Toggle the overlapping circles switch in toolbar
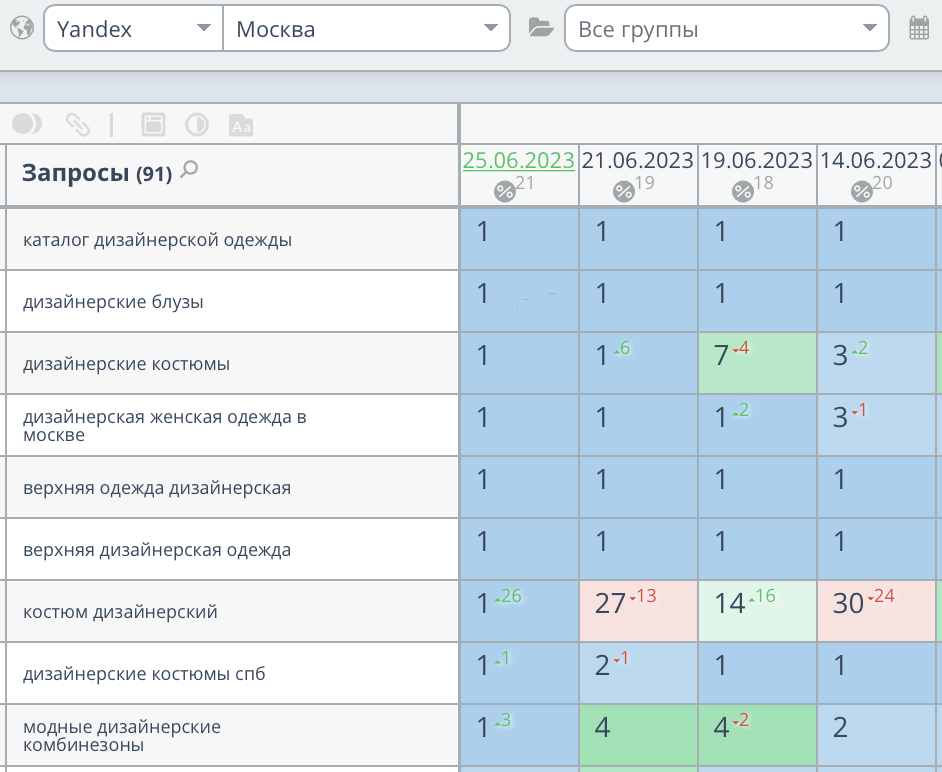The image size is (942, 772). point(27,124)
